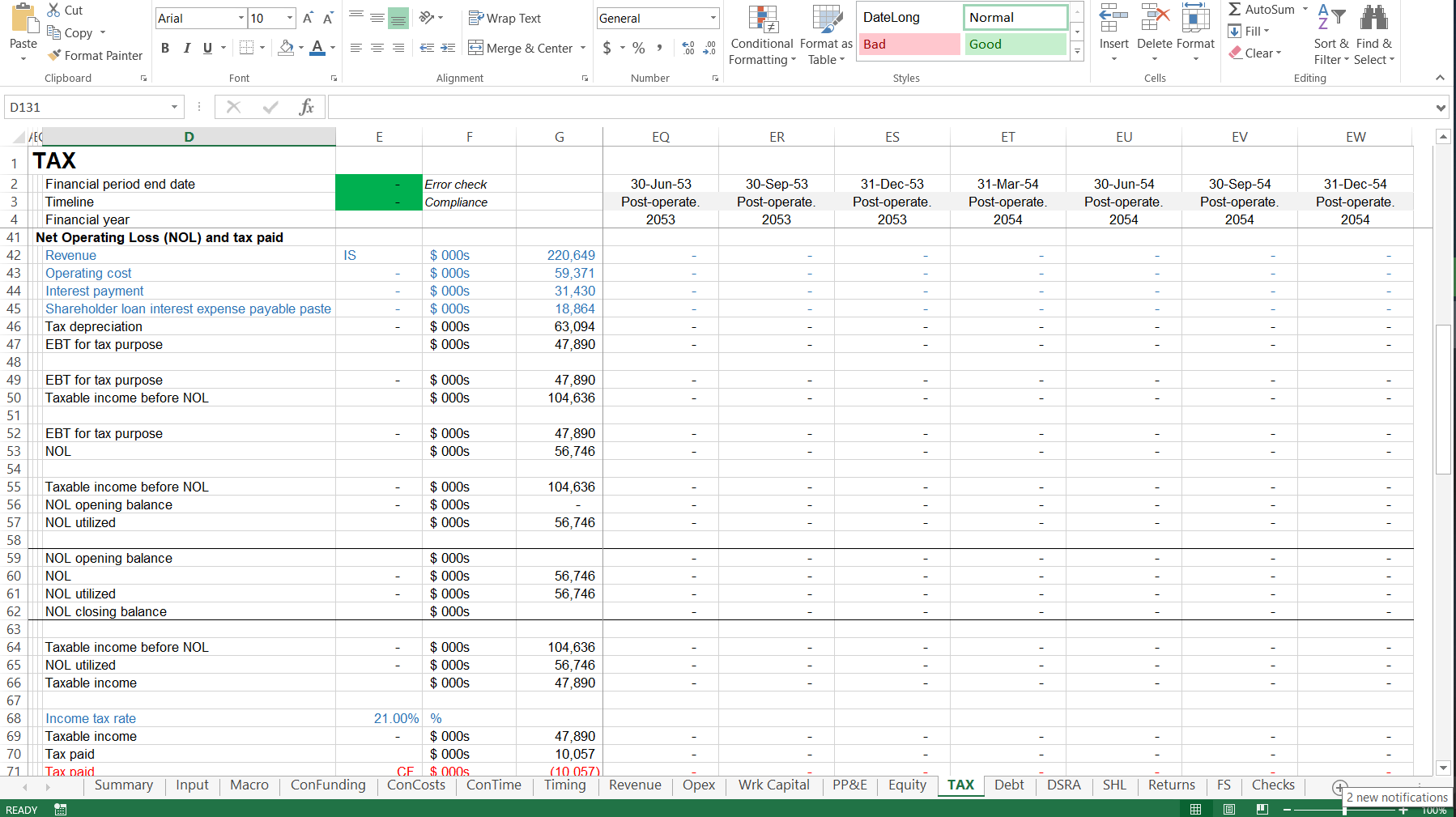Click the Copy icon

coord(54,32)
